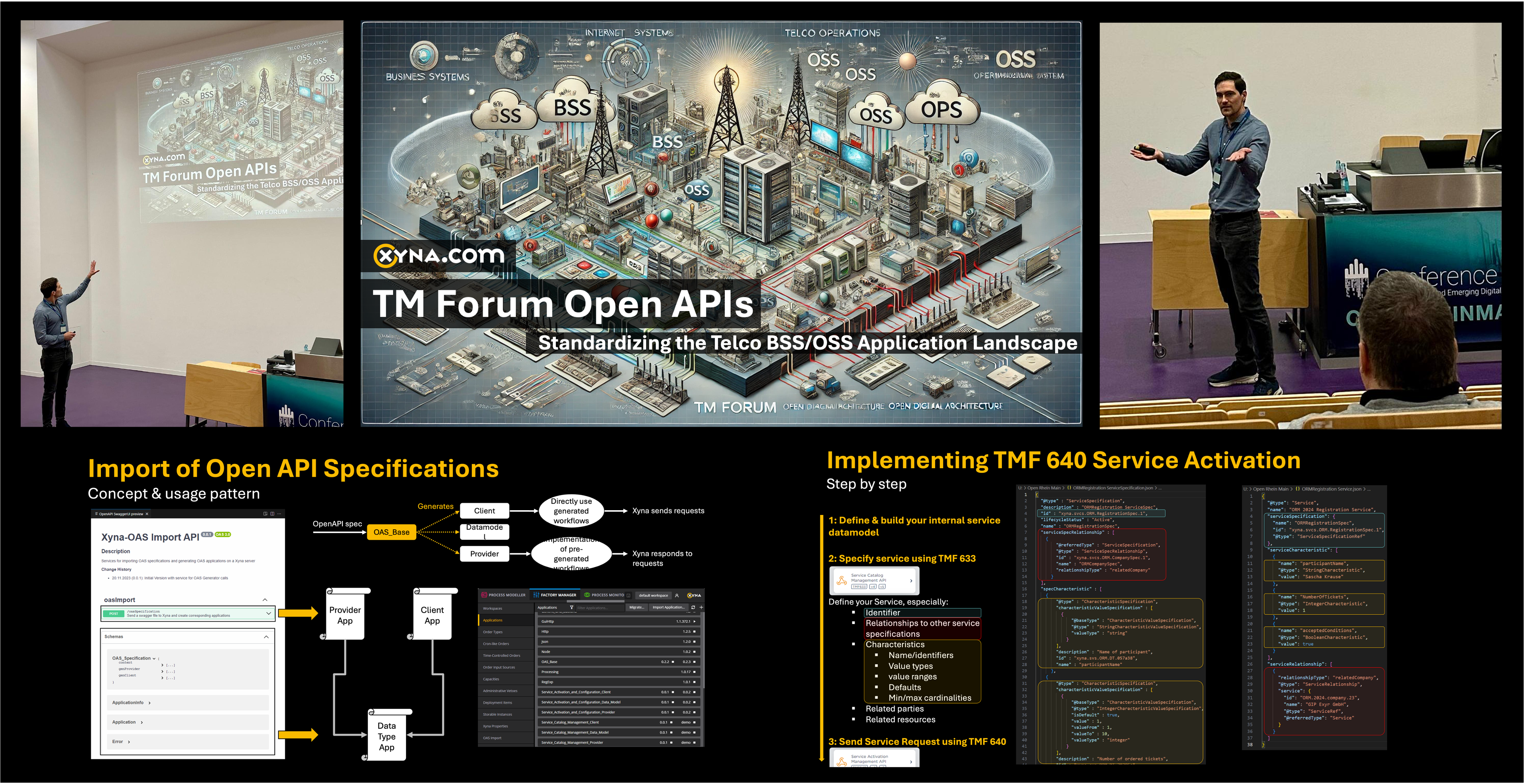Viewport: 1525px width, 784px height.
Task: Collapse the oasImport section chevron
Action: tap(265, 600)
